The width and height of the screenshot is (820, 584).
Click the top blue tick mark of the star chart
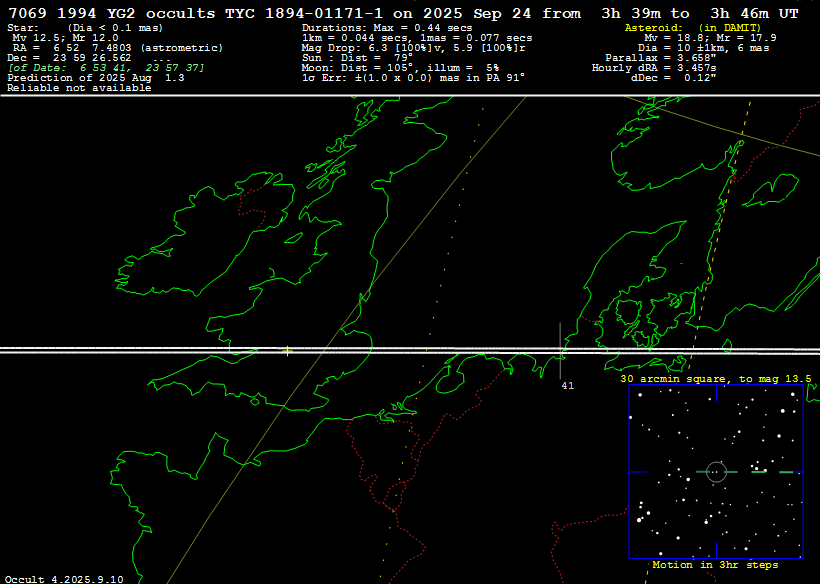click(x=716, y=393)
